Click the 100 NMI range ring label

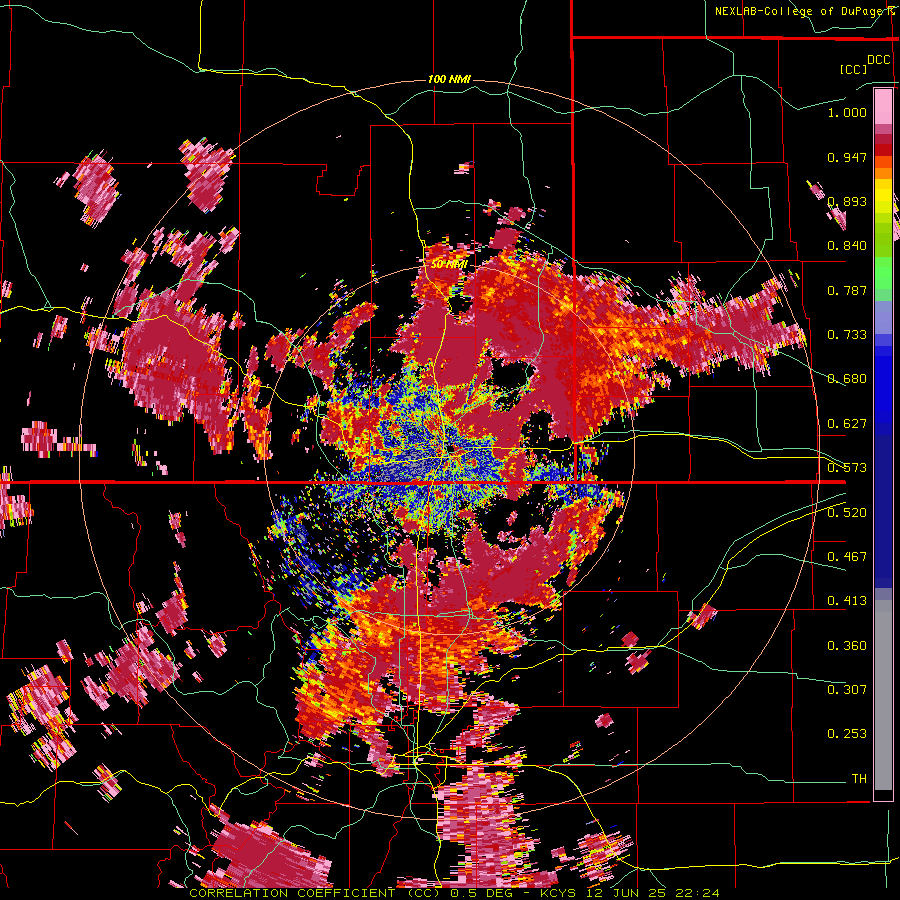coord(449,79)
